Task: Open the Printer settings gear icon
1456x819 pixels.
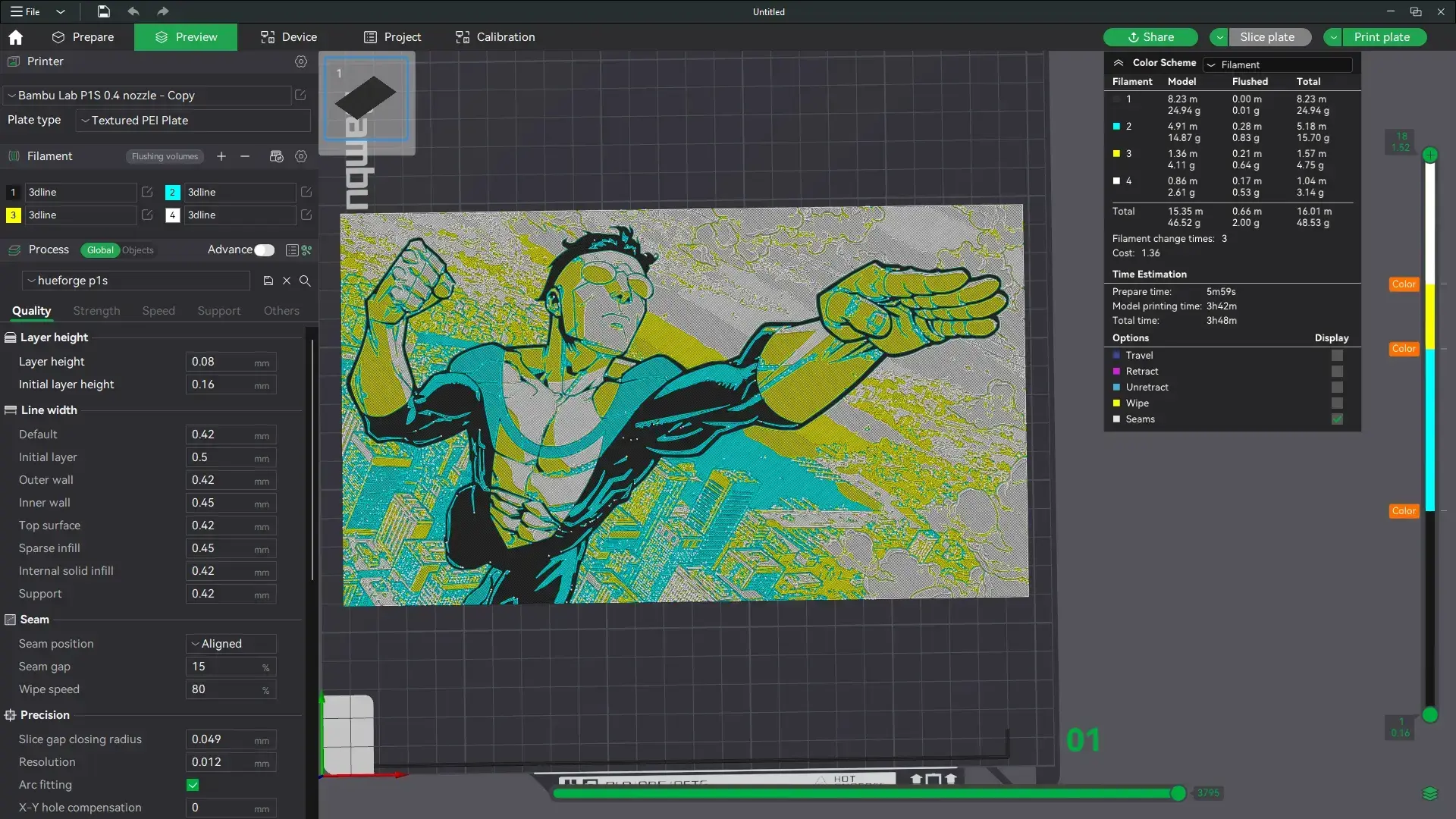Action: [301, 61]
